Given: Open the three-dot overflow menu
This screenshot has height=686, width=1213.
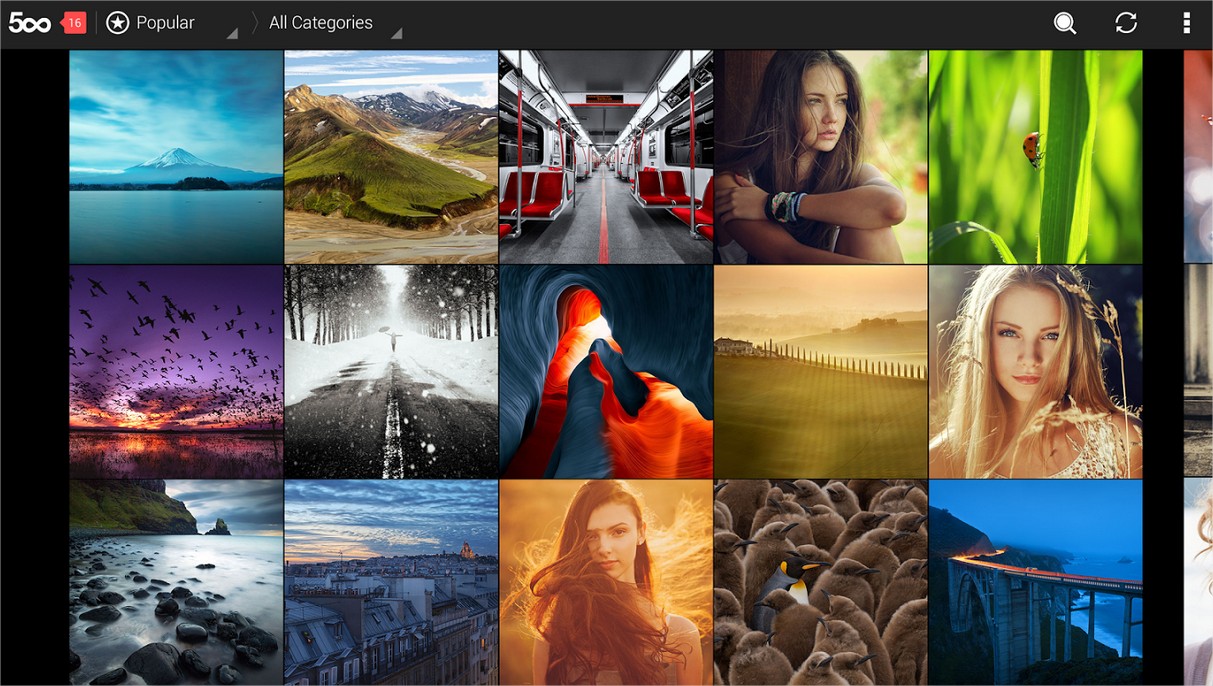Looking at the screenshot, I should tap(1186, 23).
